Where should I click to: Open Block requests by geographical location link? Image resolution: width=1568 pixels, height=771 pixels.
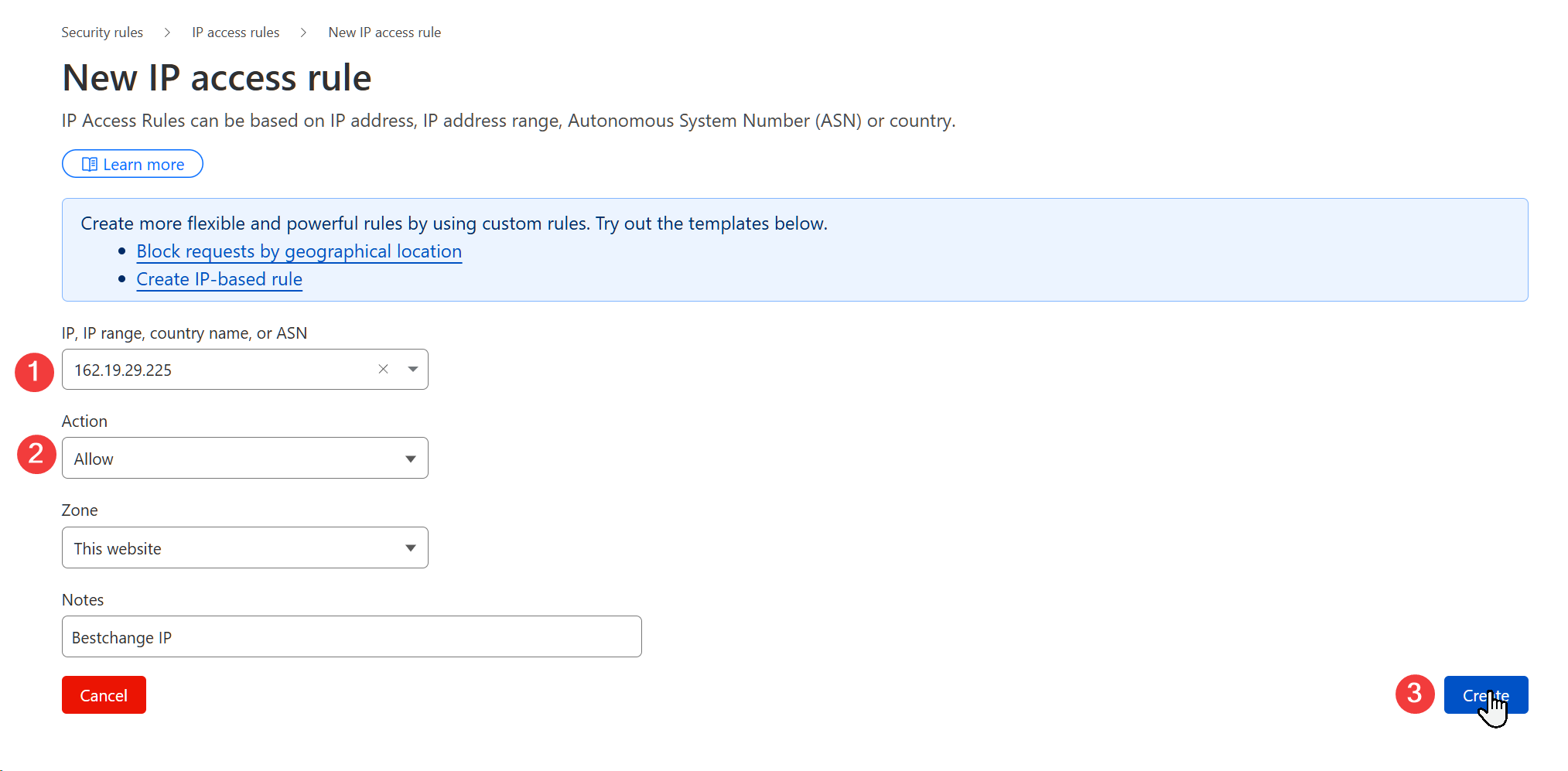[299, 251]
